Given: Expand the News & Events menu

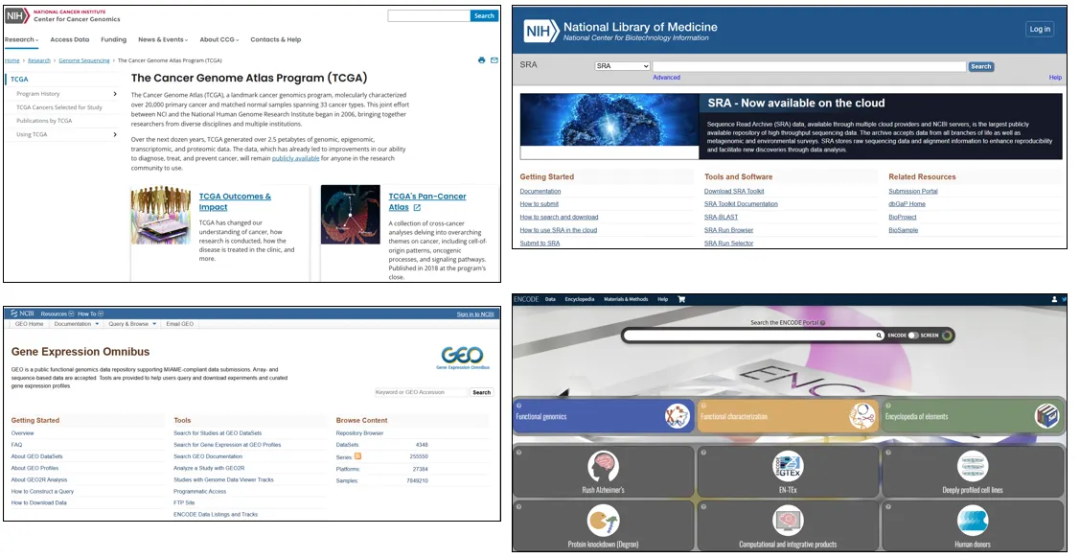Looking at the screenshot, I should coord(163,39).
